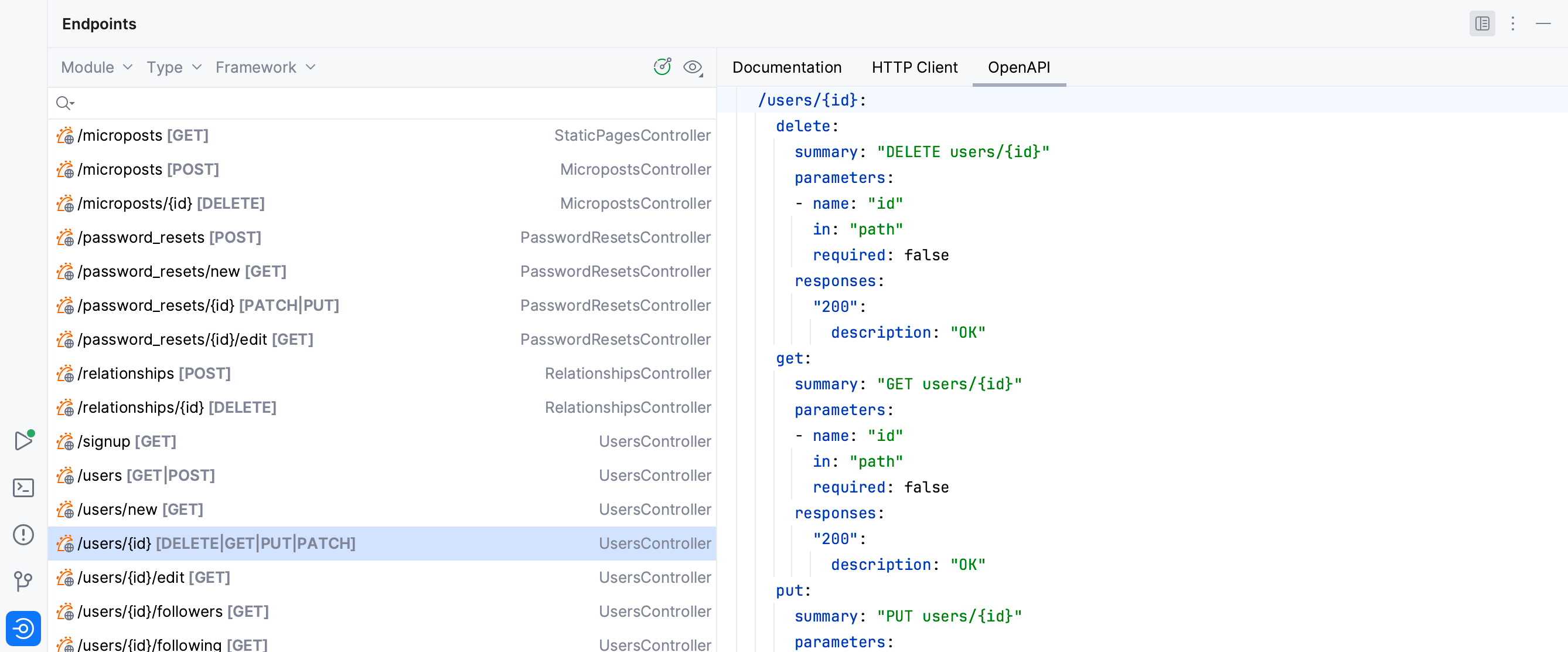Open the Endpoints options kebab menu
Image resolution: width=1568 pixels, height=652 pixels.
(x=1514, y=24)
